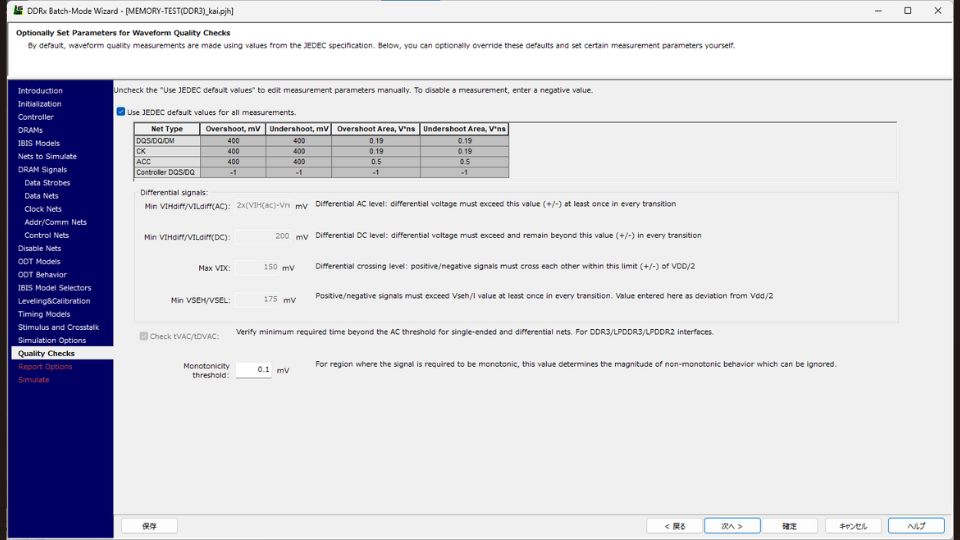960x540 pixels.
Task: Click the 次へ next button
Action: [732, 526]
